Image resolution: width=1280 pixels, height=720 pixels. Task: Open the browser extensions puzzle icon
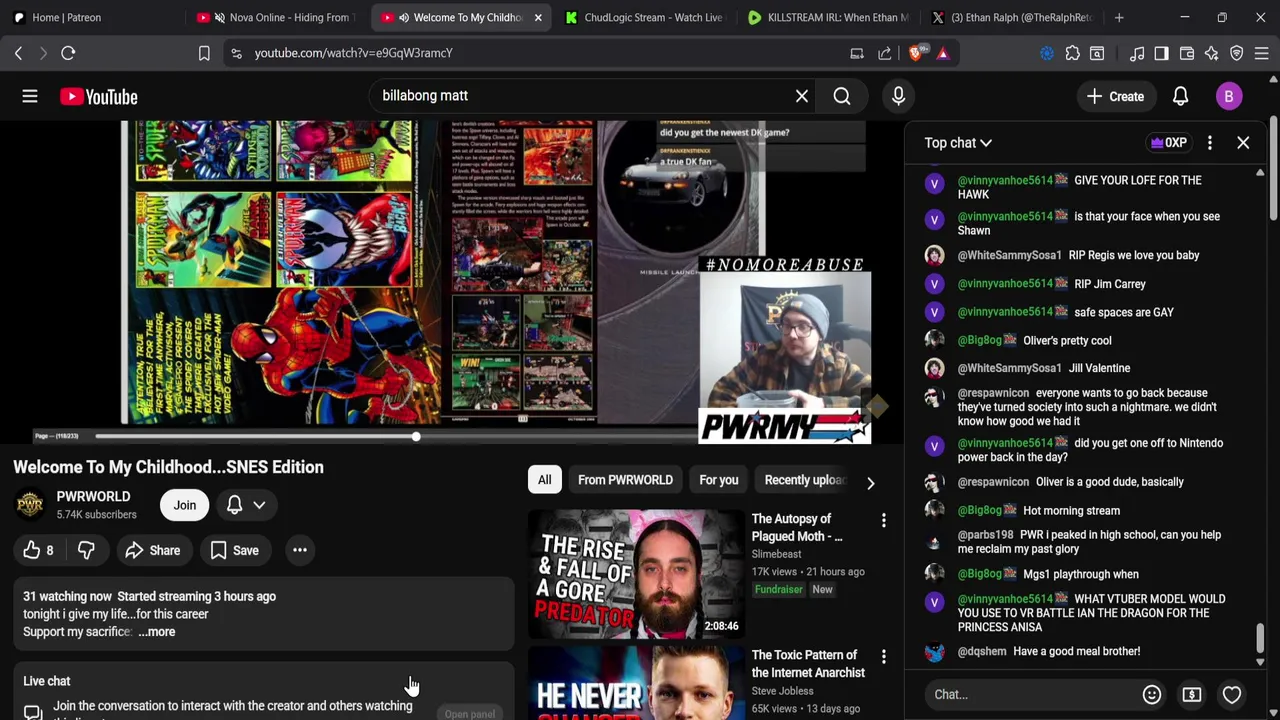click(x=1072, y=53)
